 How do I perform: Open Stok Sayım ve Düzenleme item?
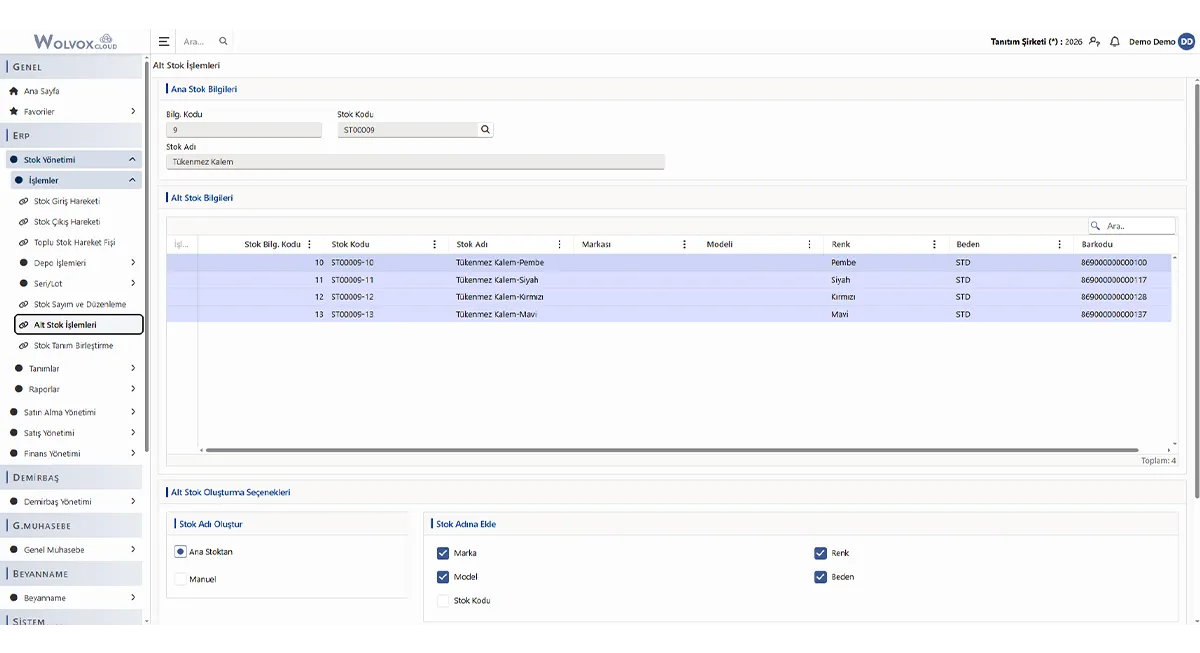click(x=80, y=304)
